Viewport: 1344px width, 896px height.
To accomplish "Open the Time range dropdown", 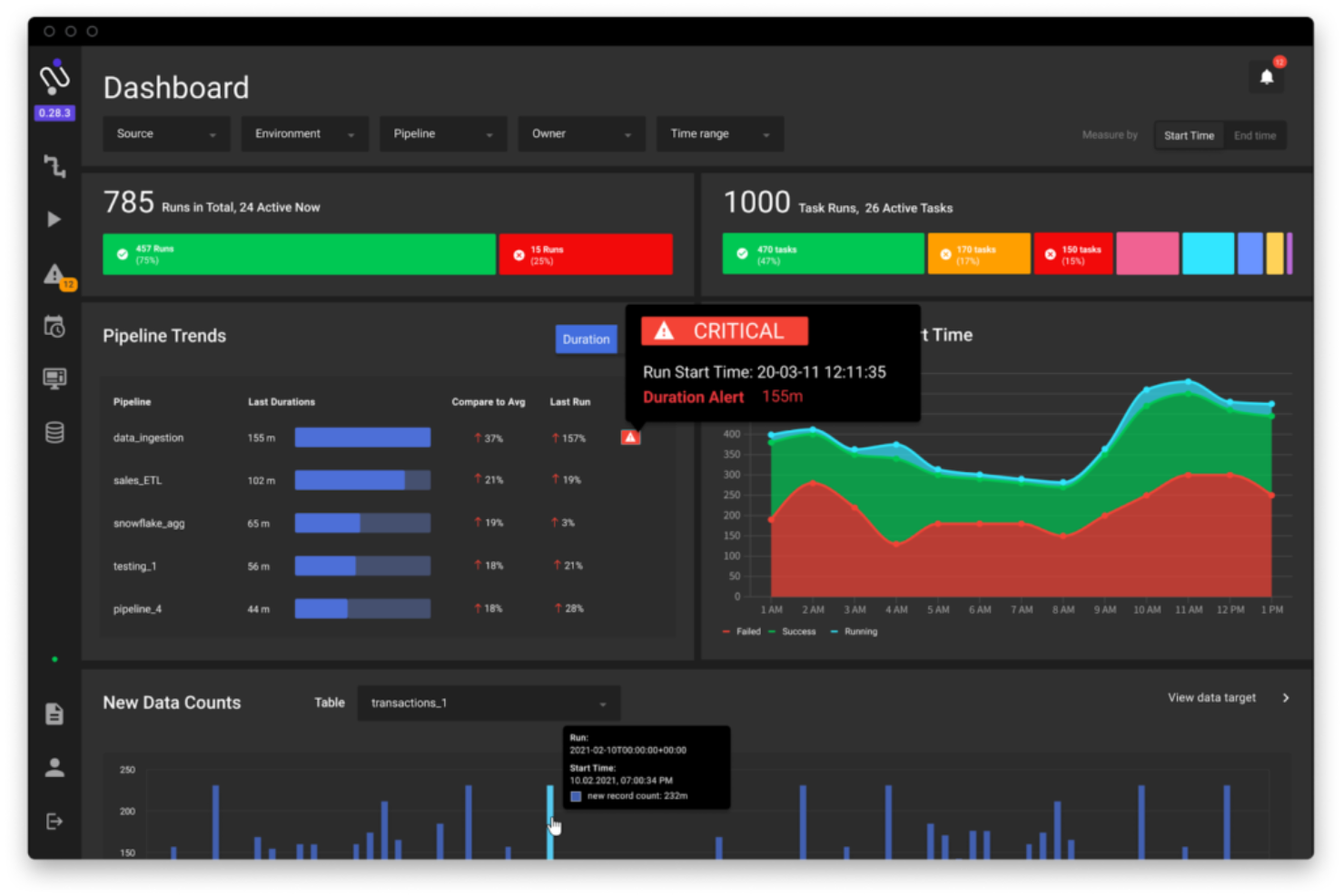I will pyautogui.click(x=719, y=134).
